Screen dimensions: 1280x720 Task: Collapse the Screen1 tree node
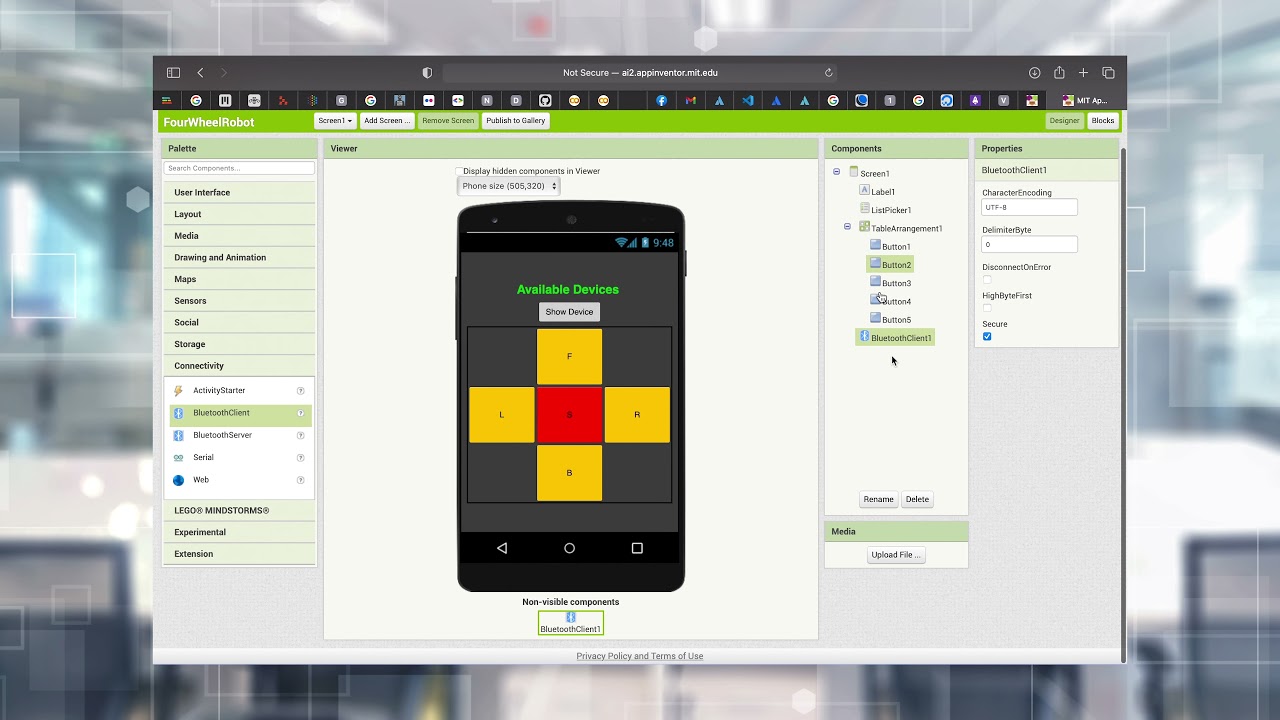837,172
